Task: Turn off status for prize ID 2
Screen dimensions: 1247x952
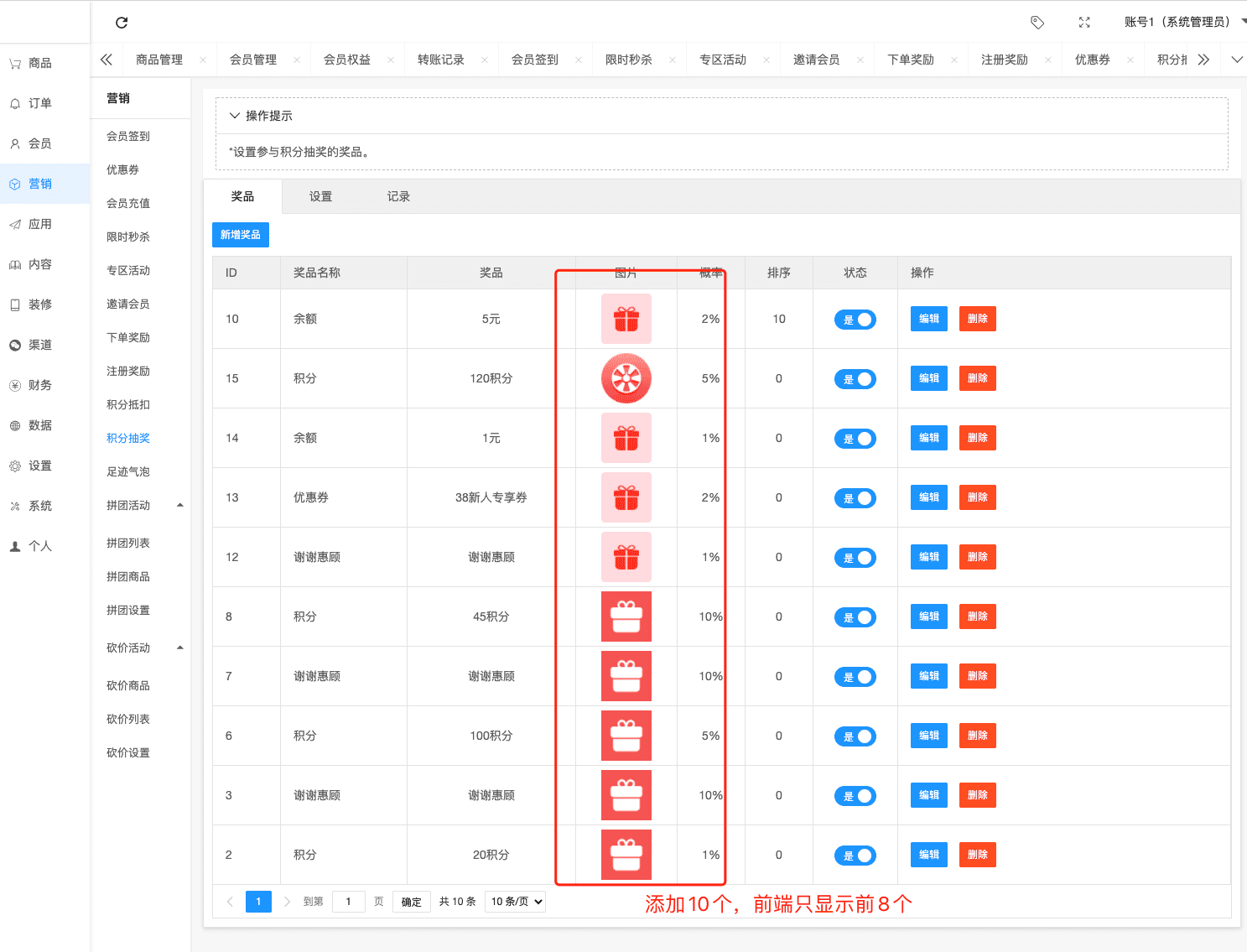Action: click(855, 856)
